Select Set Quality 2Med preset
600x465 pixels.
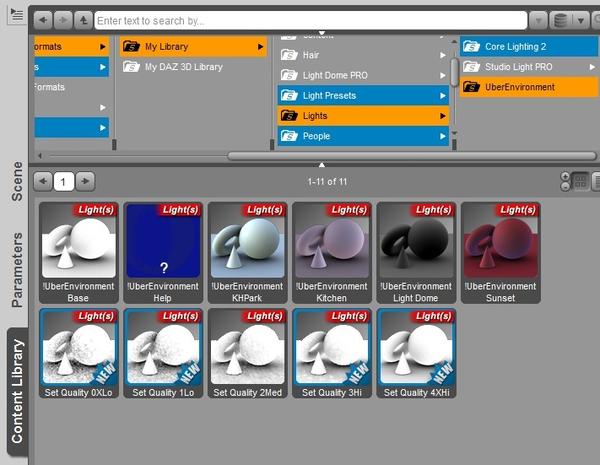pos(248,353)
